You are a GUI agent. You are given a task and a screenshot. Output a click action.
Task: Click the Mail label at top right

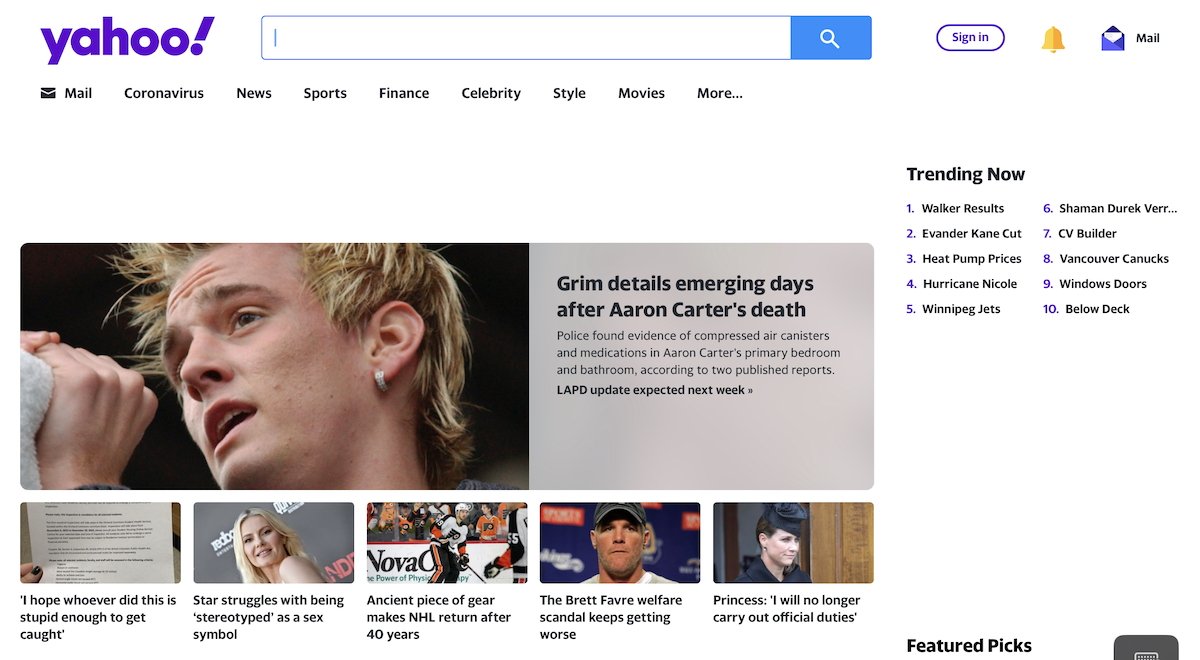[1148, 38]
